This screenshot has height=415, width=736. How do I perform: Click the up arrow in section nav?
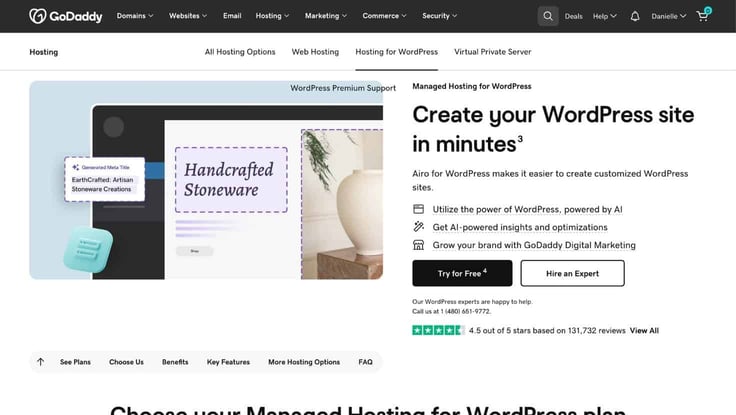pos(41,362)
